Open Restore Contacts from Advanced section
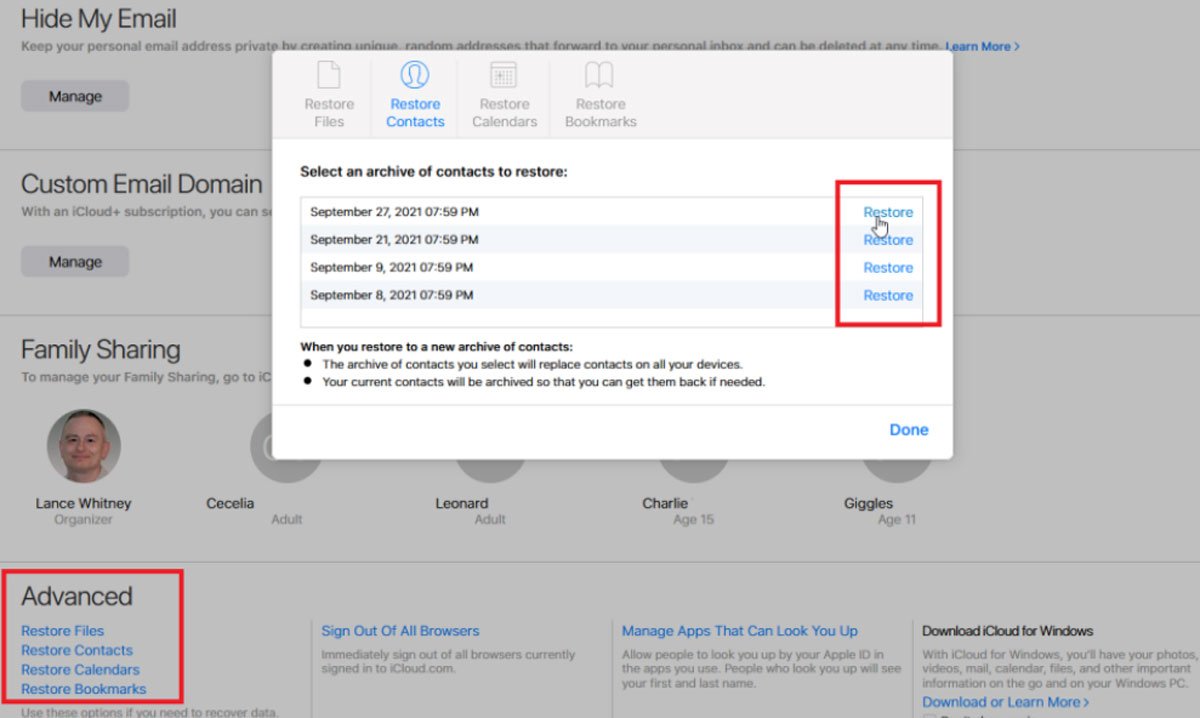Image resolution: width=1200 pixels, height=718 pixels. pyautogui.click(x=76, y=650)
